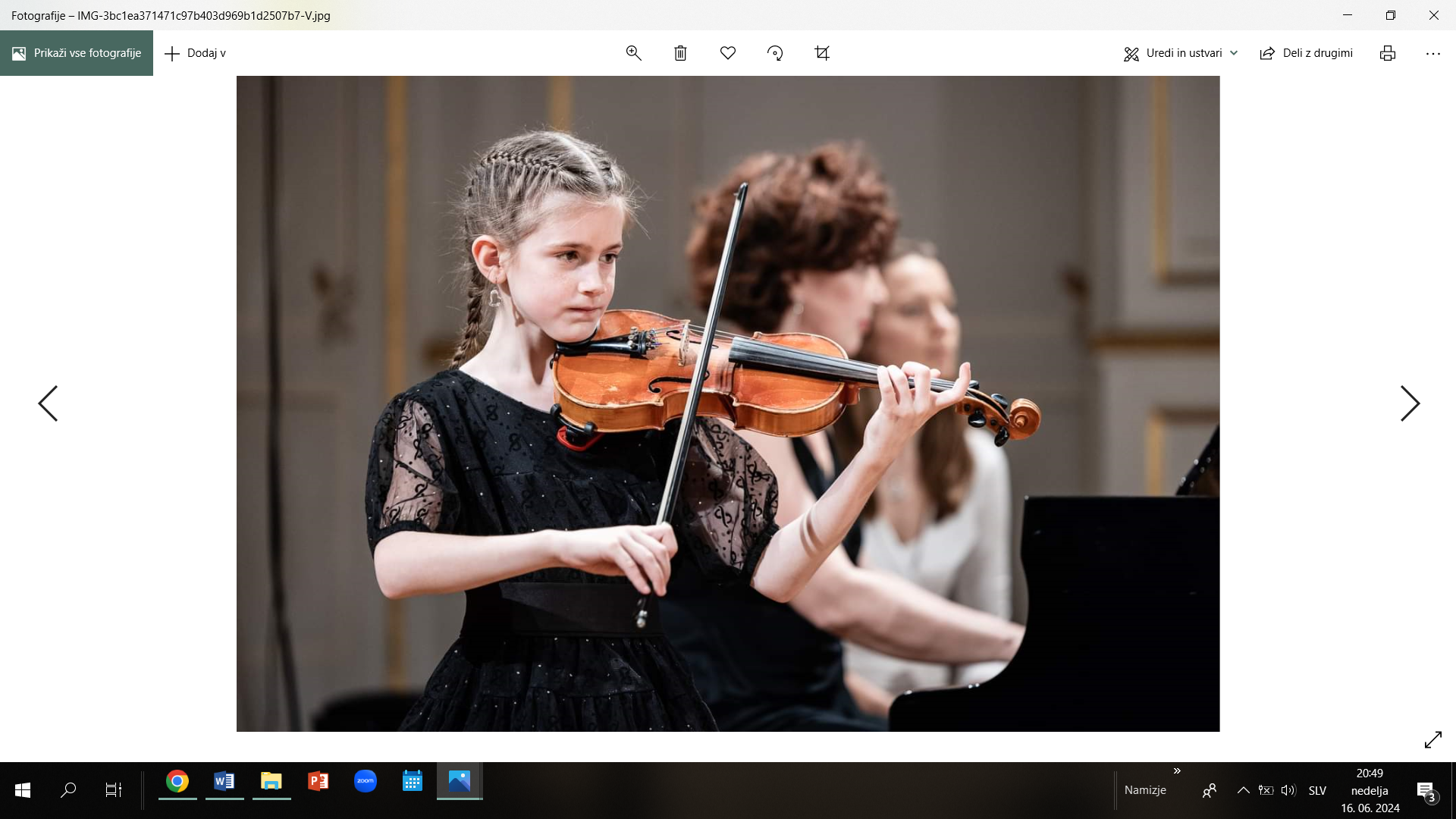The image size is (1456, 819).
Task: Click the 'Namizje' desktop toolbar
Action: (1145, 790)
